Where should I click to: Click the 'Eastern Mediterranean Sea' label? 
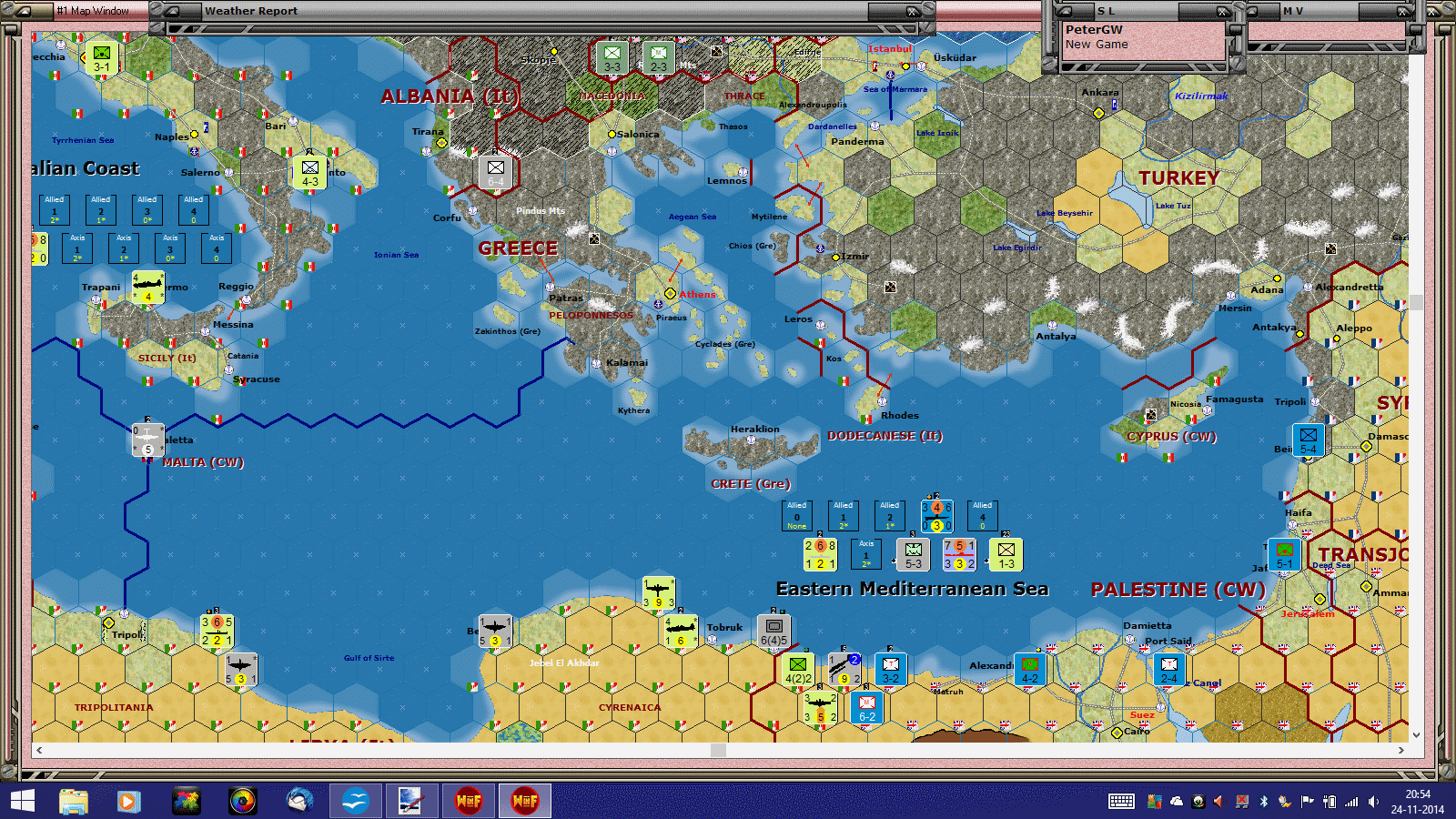912,589
